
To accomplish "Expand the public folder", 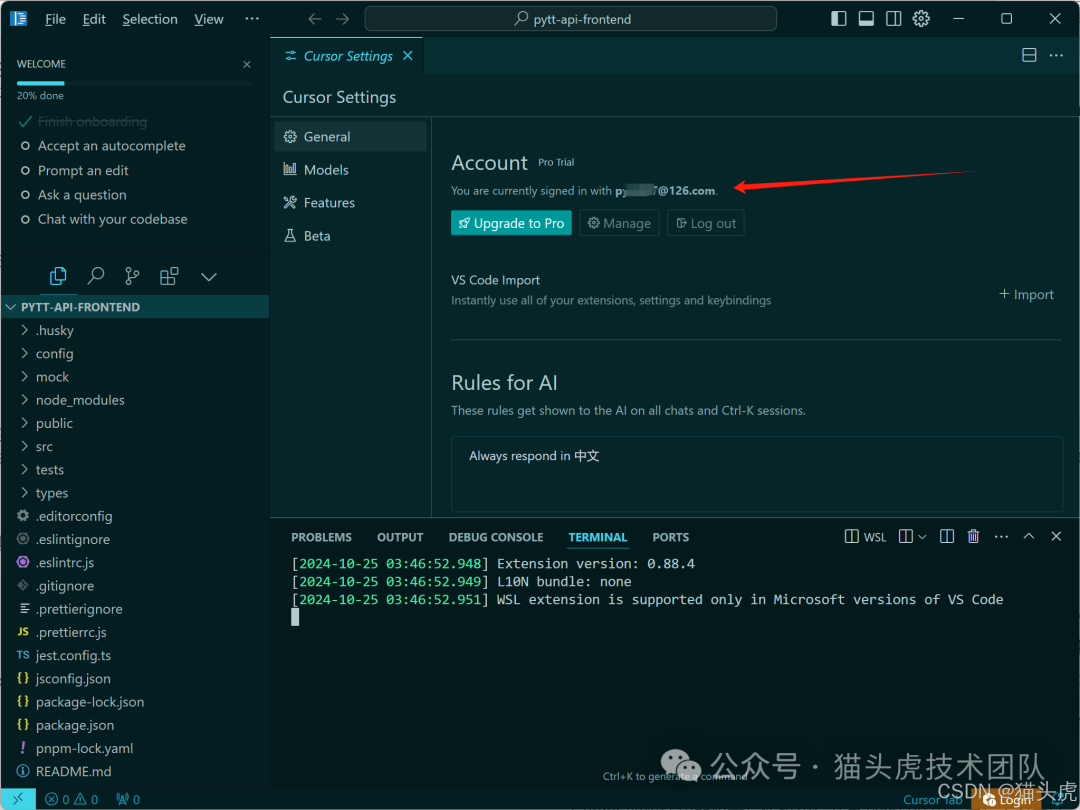I will tap(135, 424).
